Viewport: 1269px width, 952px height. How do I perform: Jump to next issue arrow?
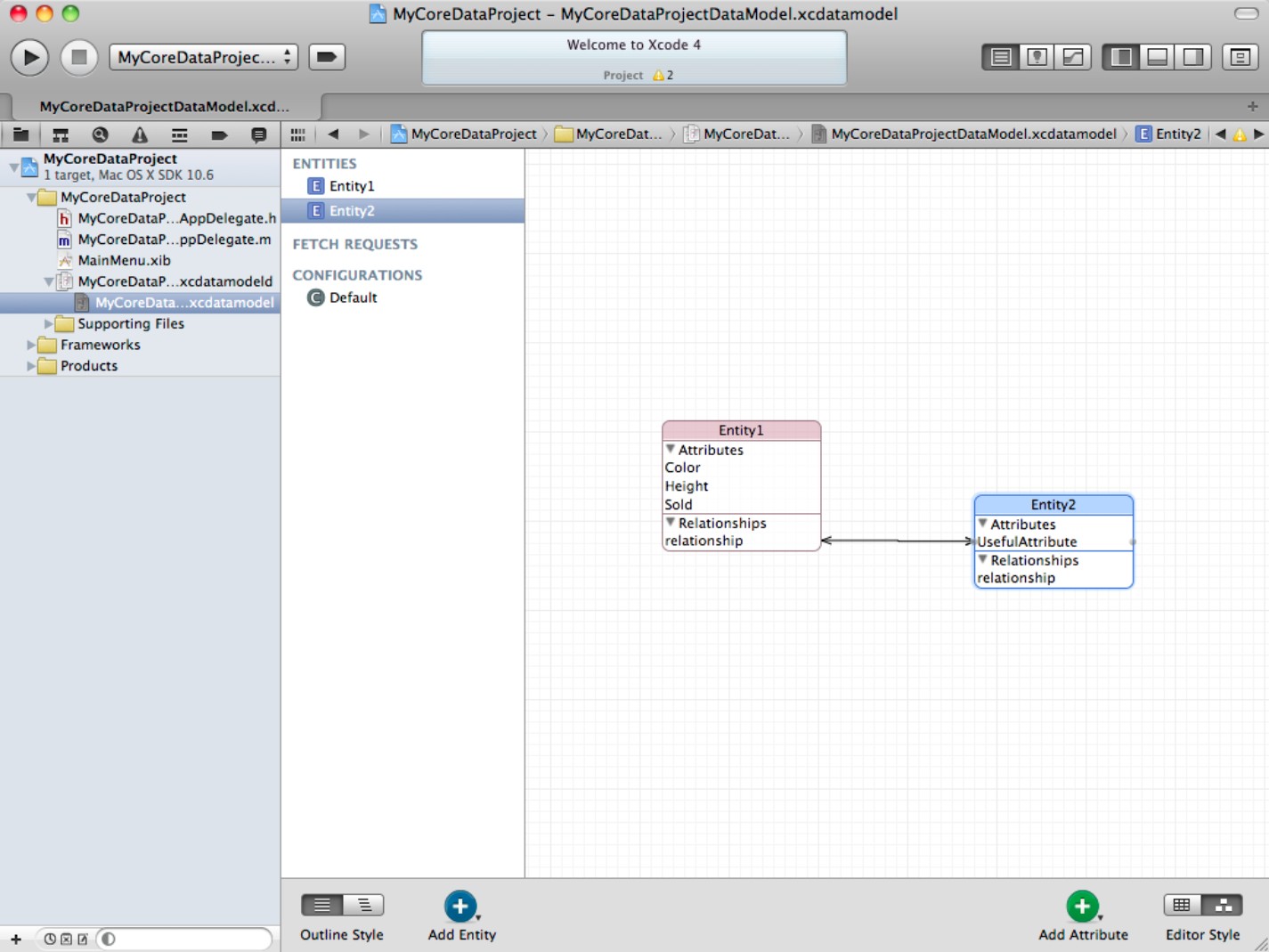click(1258, 134)
